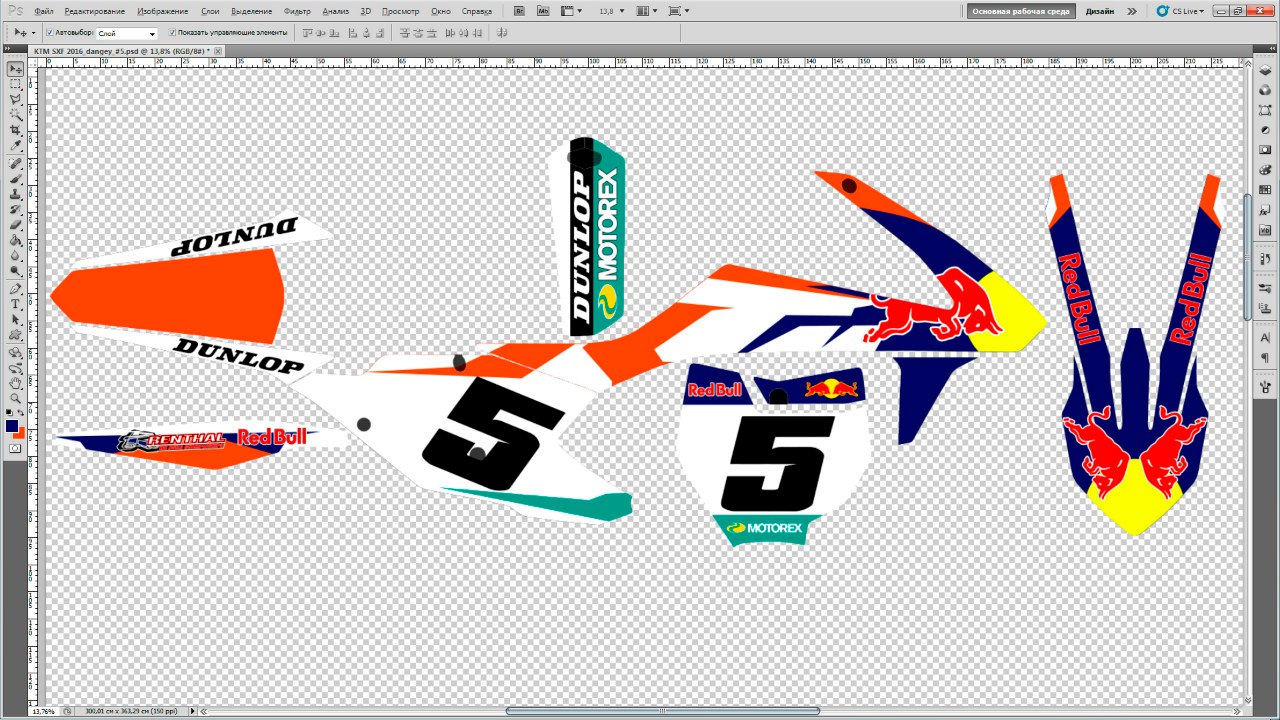Select the 3D Object Rotate tool

(16, 352)
